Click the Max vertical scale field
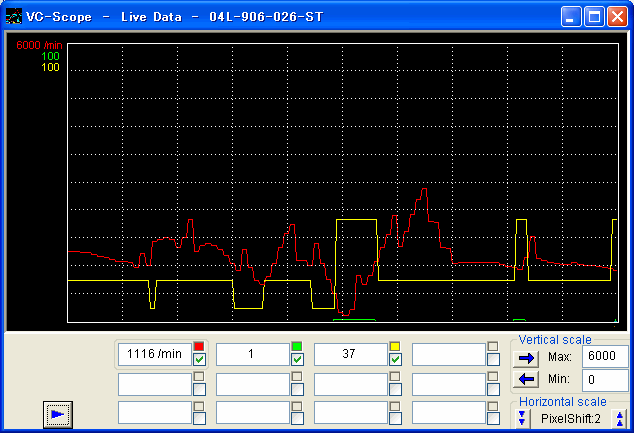 [x=603, y=357]
